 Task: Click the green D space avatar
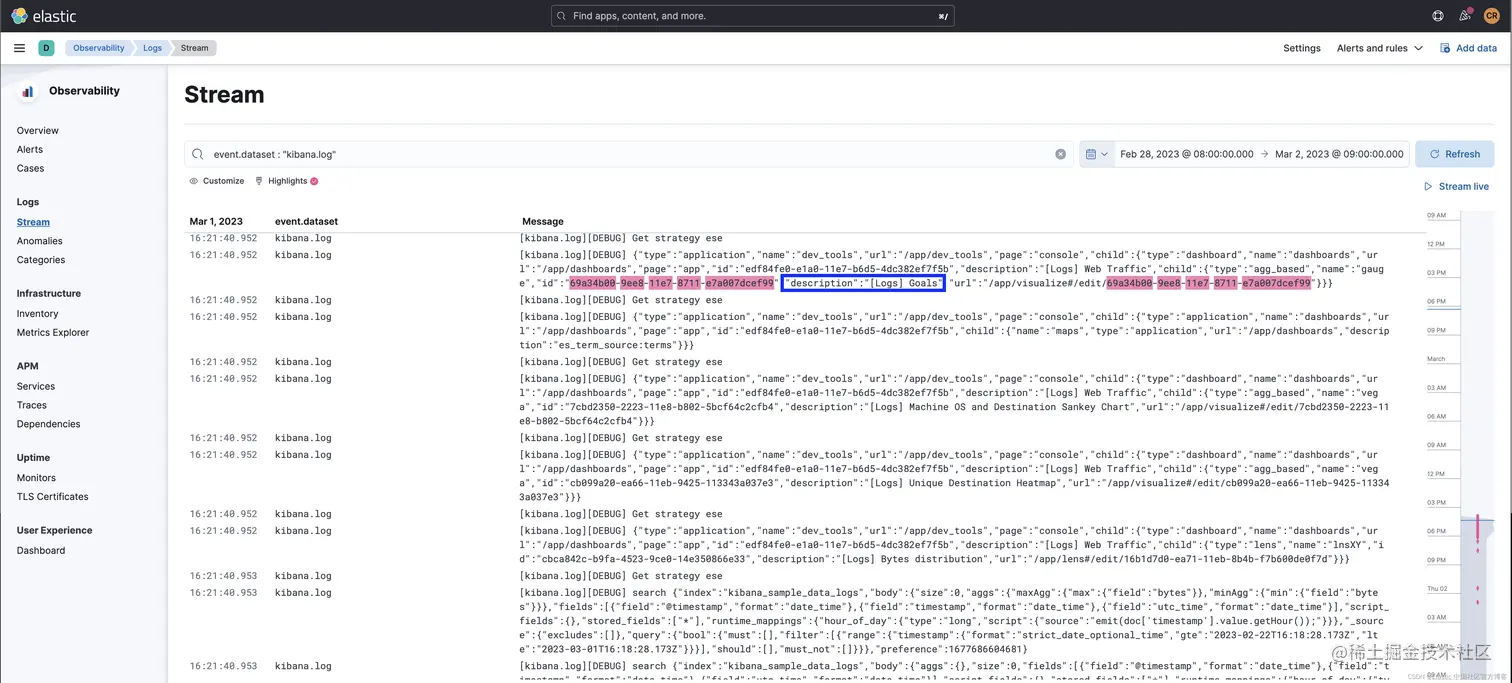coord(46,48)
